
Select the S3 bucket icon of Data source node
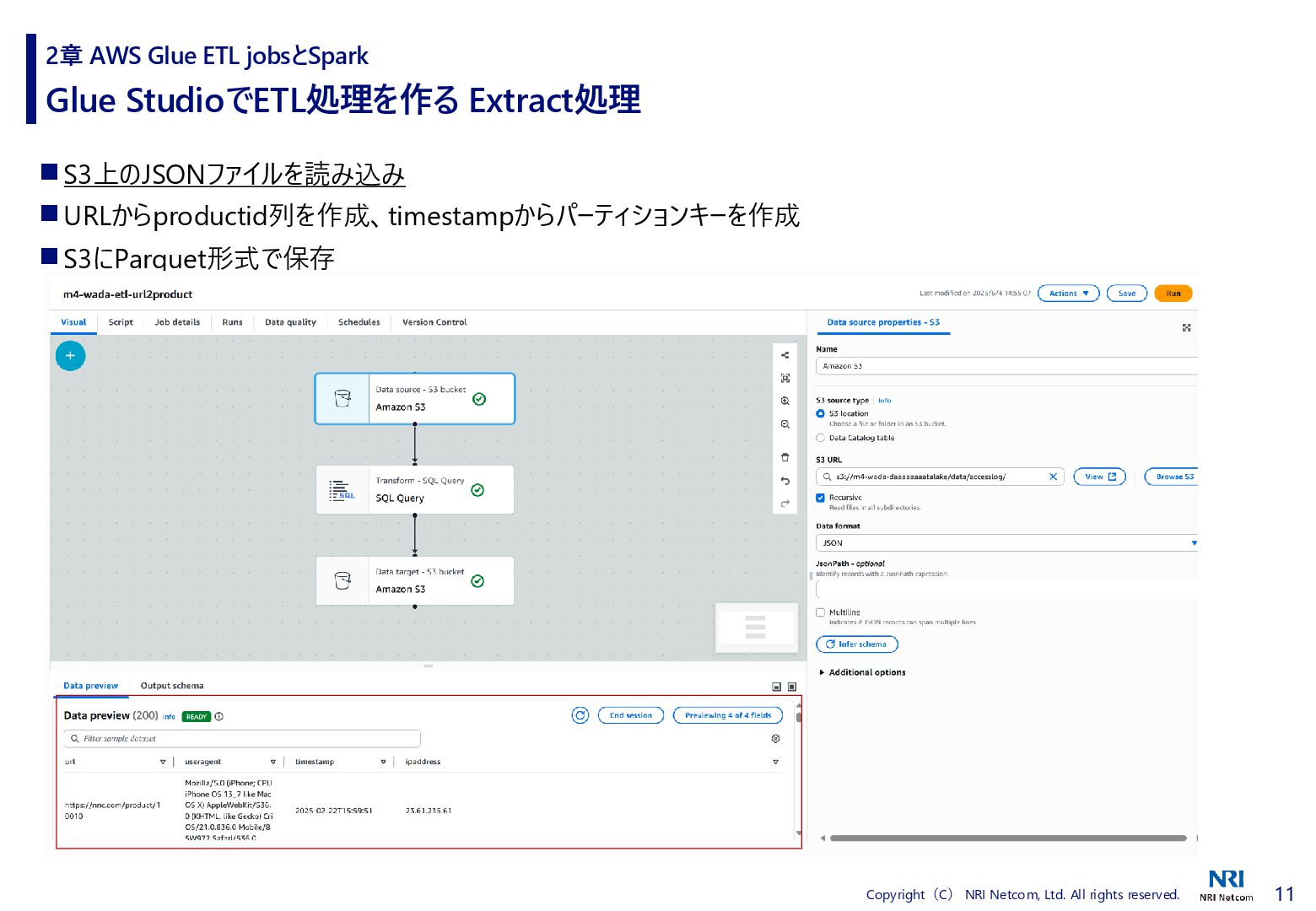click(x=342, y=398)
